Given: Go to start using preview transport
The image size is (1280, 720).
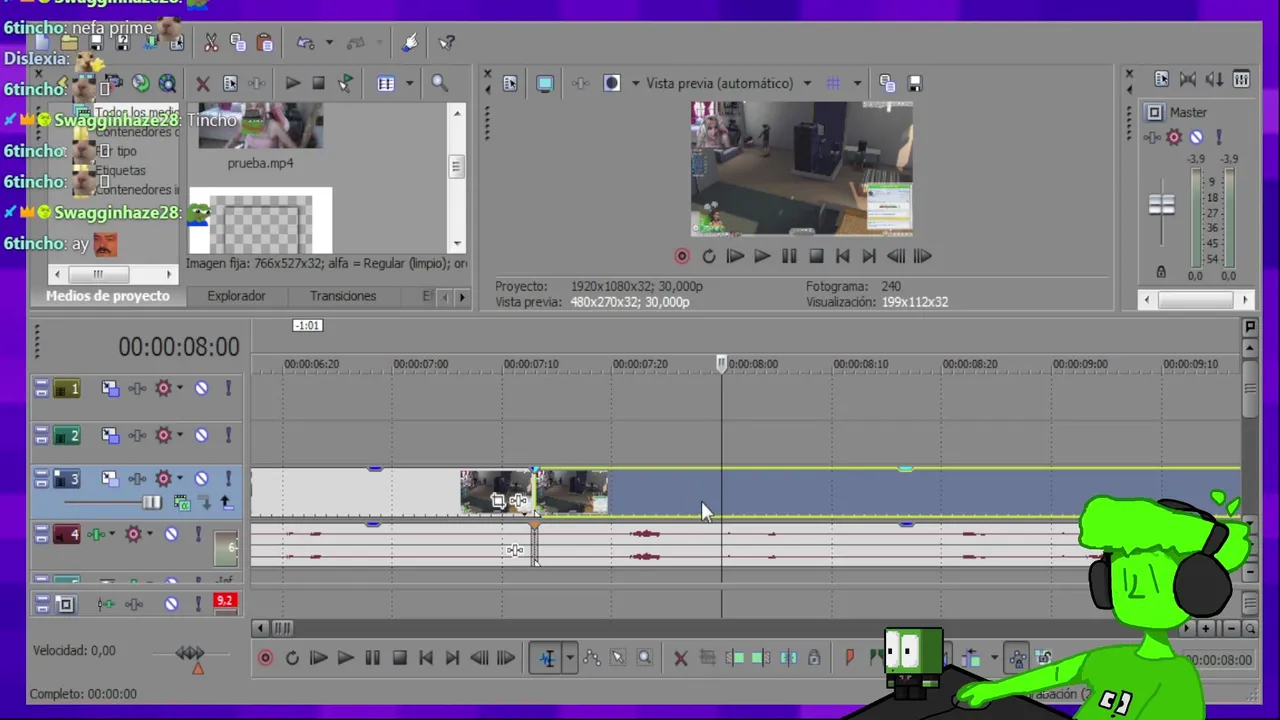Looking at the screenshot, I should point(842,256).
